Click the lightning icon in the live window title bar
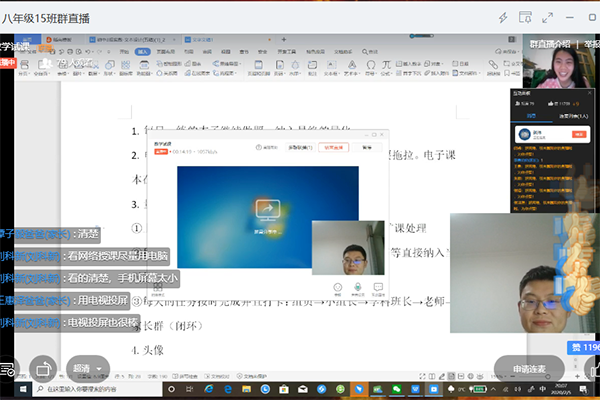The width and height of the screenshot is (600, 400). pos(503,18)
